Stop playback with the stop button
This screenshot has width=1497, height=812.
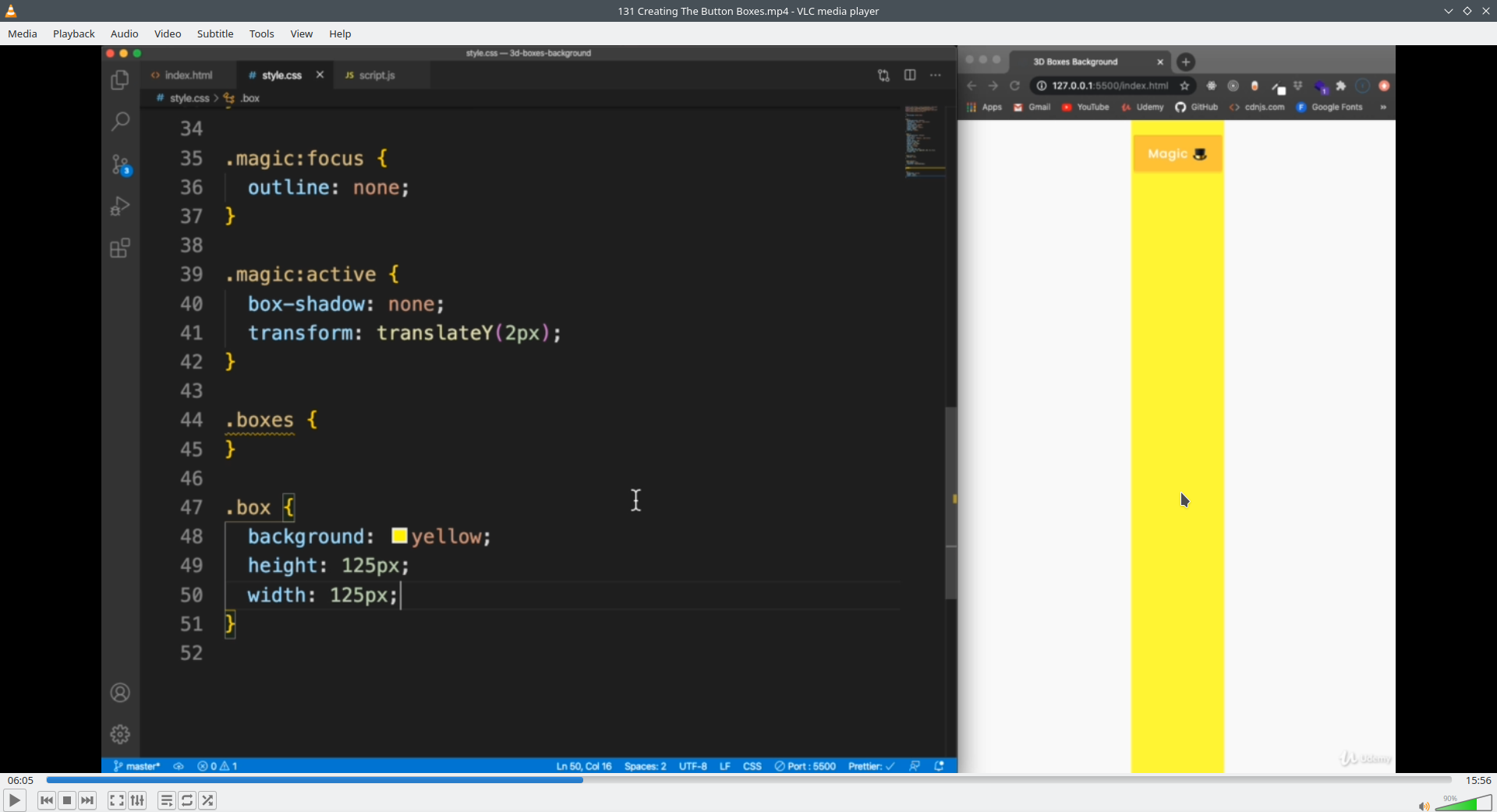[x=67, y=800]
